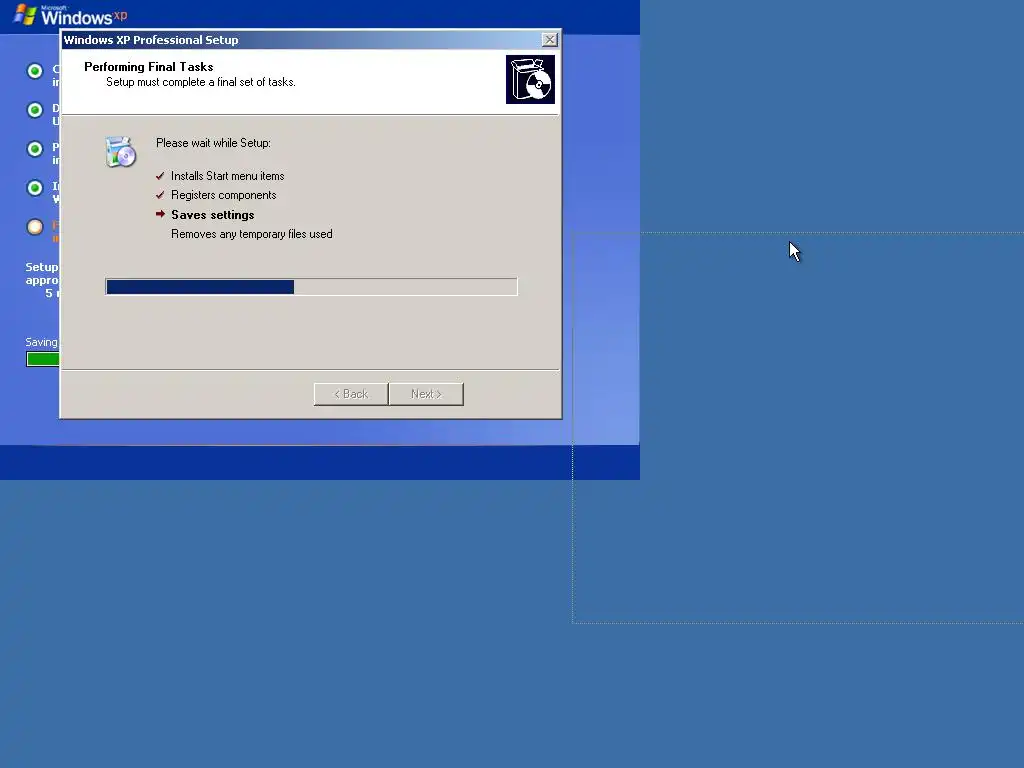Click the red arrow beside Saves settings
1024x768 pixels.
160,214
